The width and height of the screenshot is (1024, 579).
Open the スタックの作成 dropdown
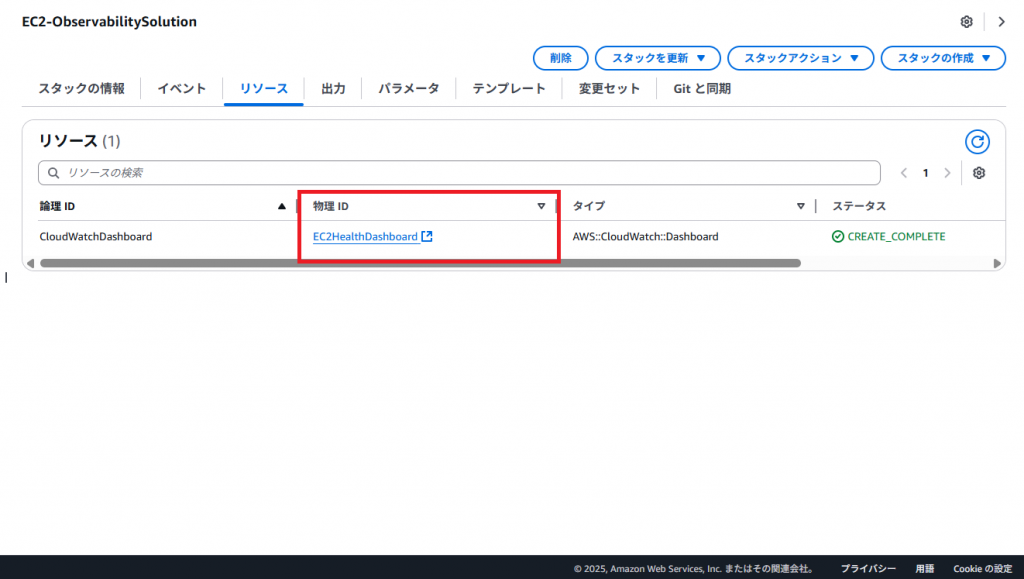[x=942, y=58]
